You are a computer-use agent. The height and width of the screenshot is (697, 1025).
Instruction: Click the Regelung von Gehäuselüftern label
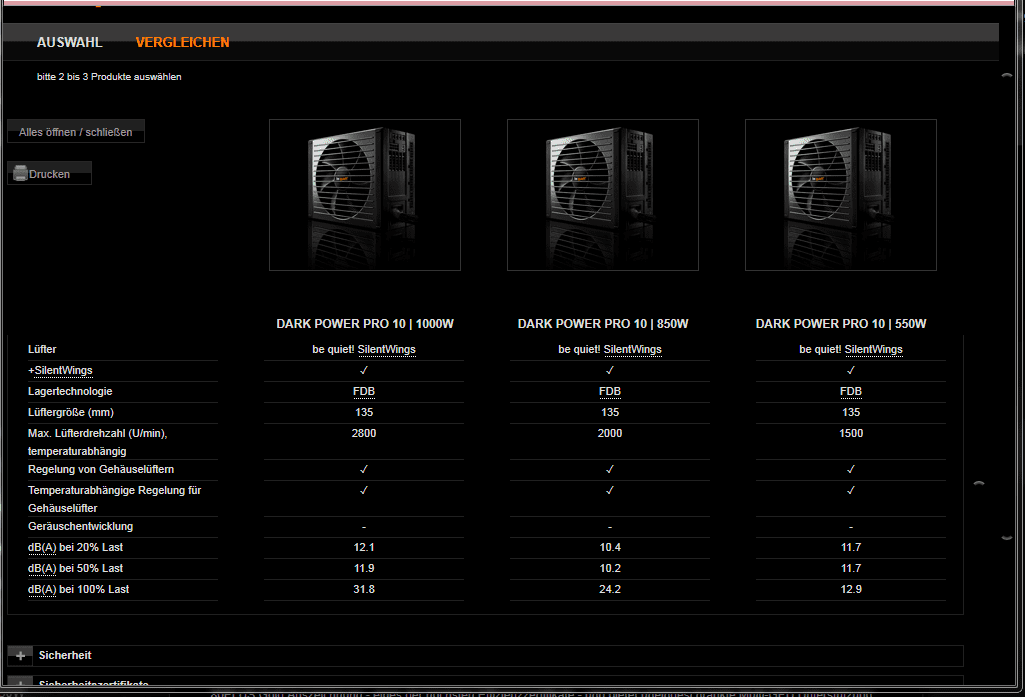[x=101, y=469]
